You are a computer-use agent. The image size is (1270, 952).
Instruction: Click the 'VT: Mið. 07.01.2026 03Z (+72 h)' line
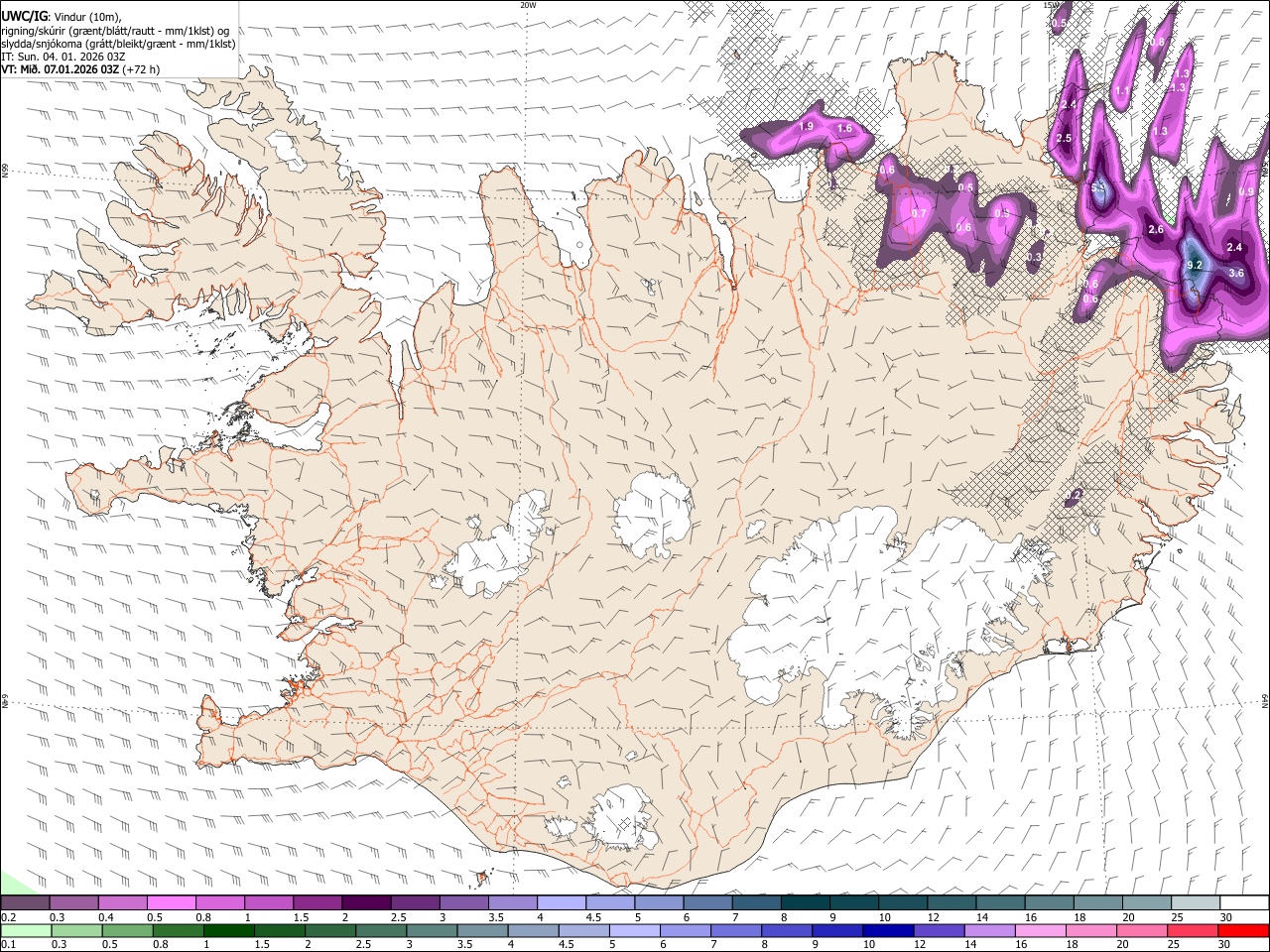pos(80,69)
